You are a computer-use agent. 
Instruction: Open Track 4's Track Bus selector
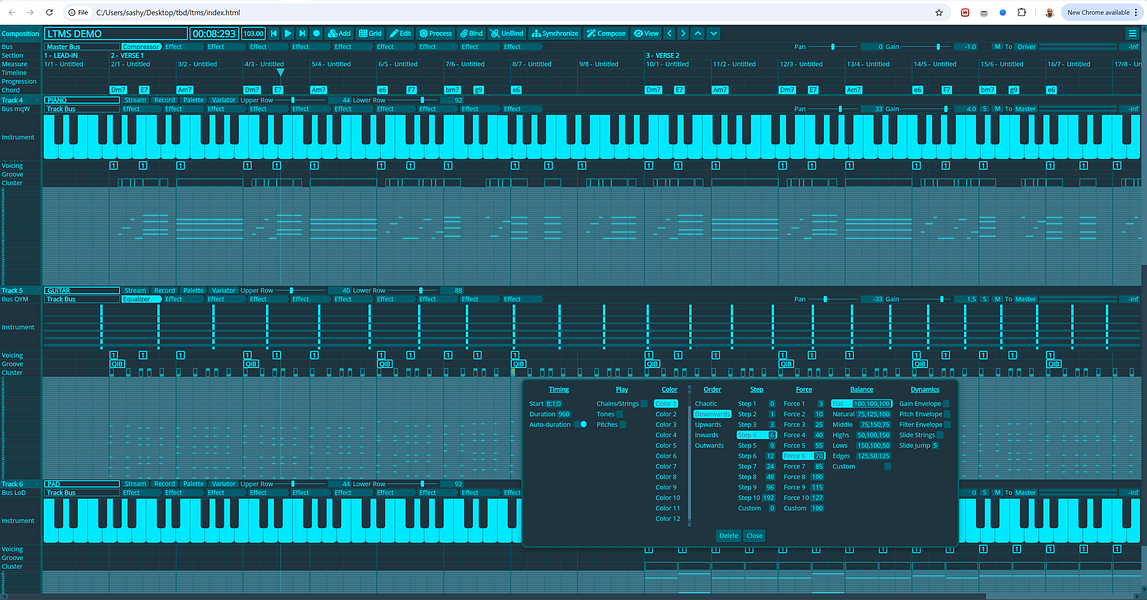[81, 109]
